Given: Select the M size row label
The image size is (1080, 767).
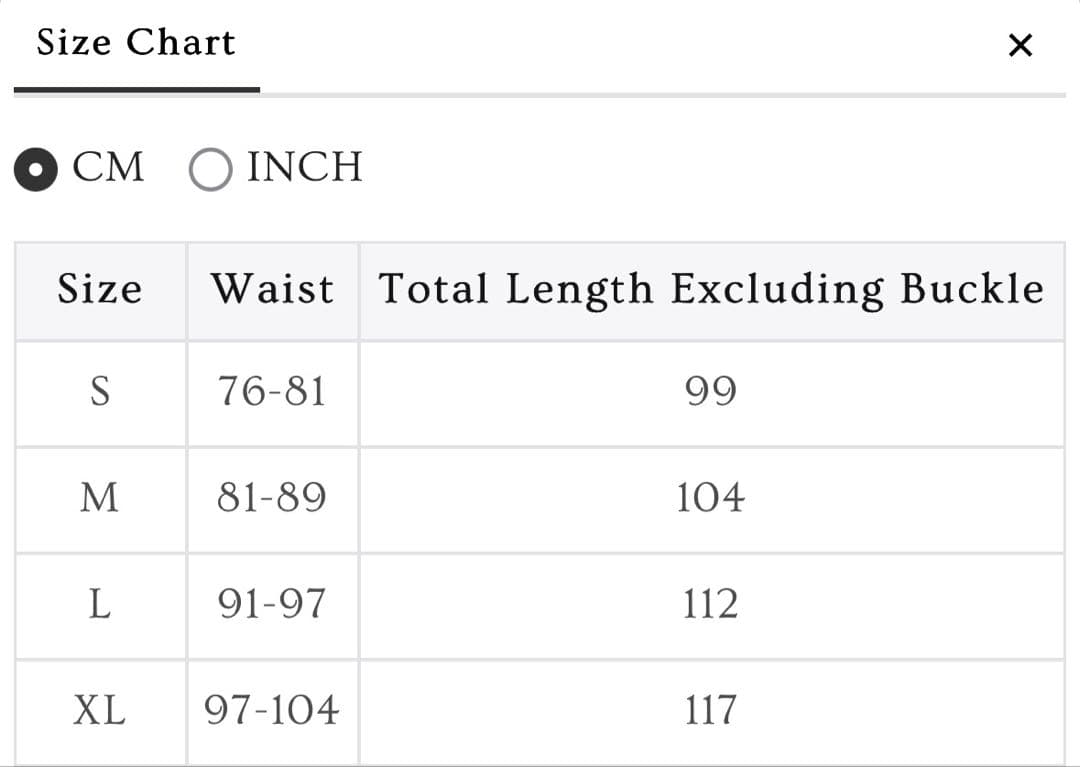Looking at the screenshot, I should [100, 497].
